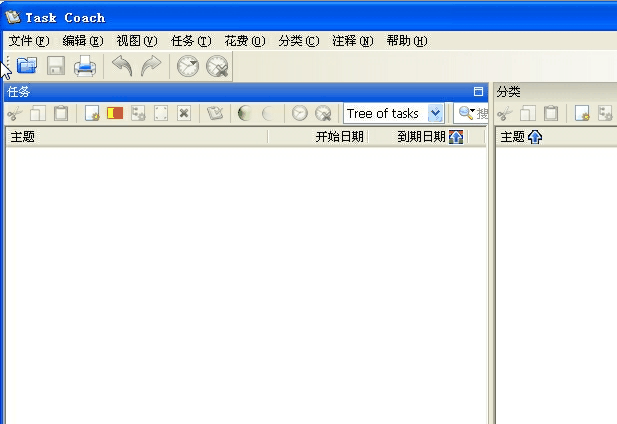
Task: Paste clipboard icon in the 任务 panel toolbar
Action: click(x=61, y=114)
